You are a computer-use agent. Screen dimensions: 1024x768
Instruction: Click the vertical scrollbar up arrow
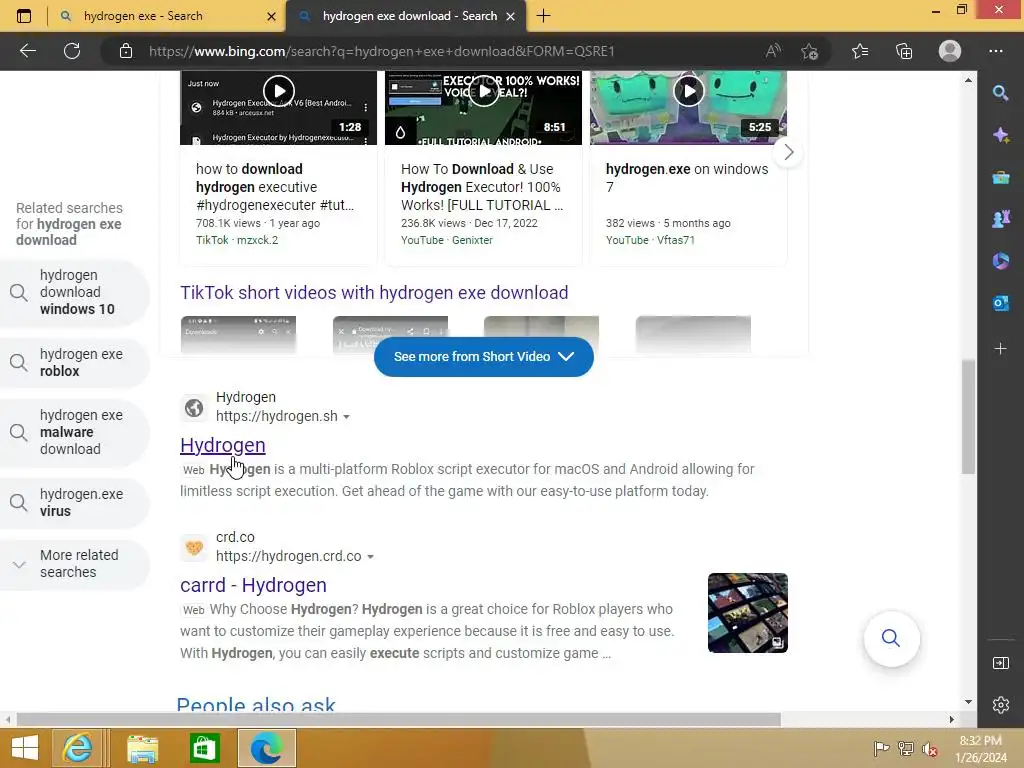[968, 80]
